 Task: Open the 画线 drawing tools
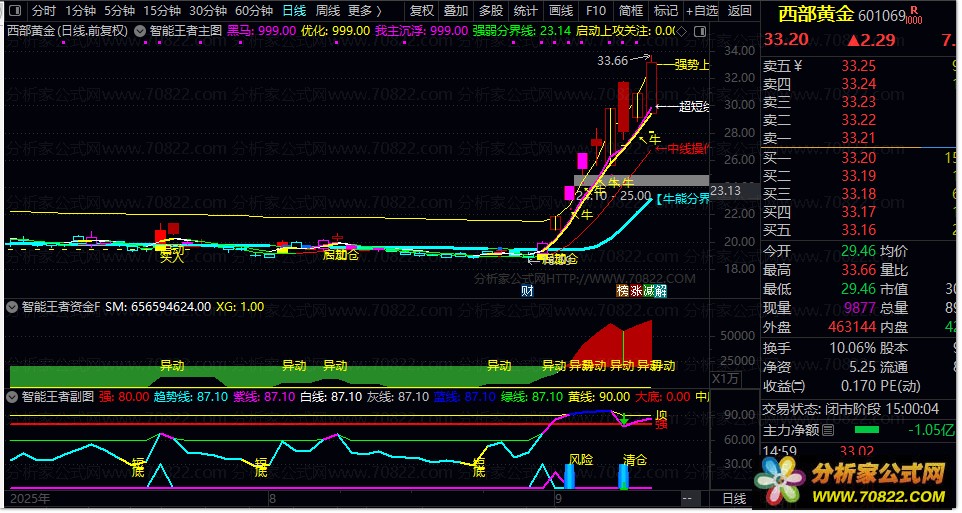pos(561,10)
